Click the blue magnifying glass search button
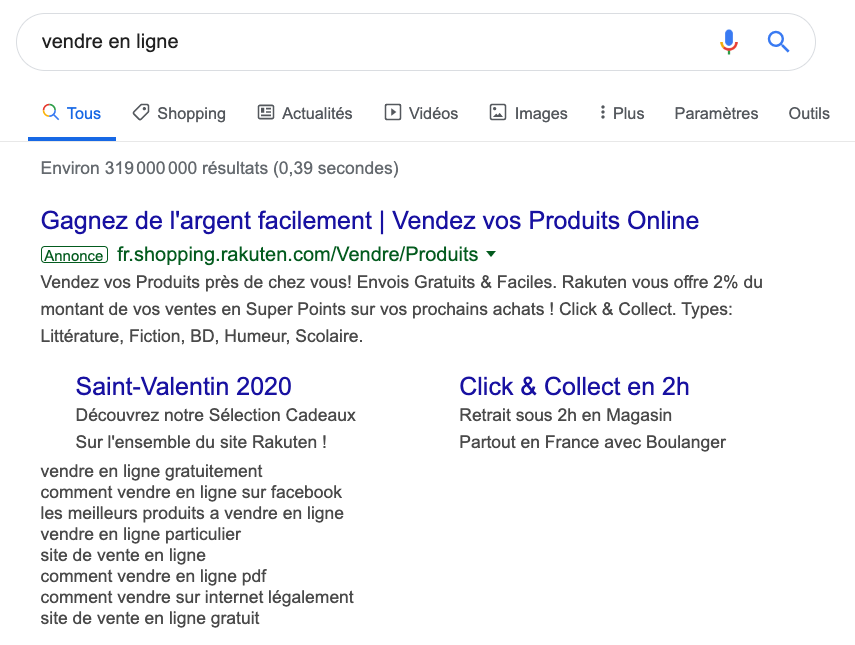 [778, 41]
